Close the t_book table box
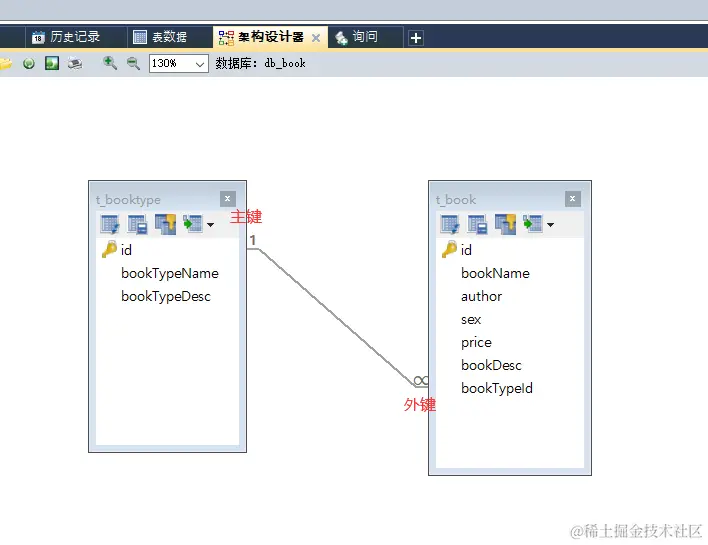Screen dimensions: 708x545 573,199
